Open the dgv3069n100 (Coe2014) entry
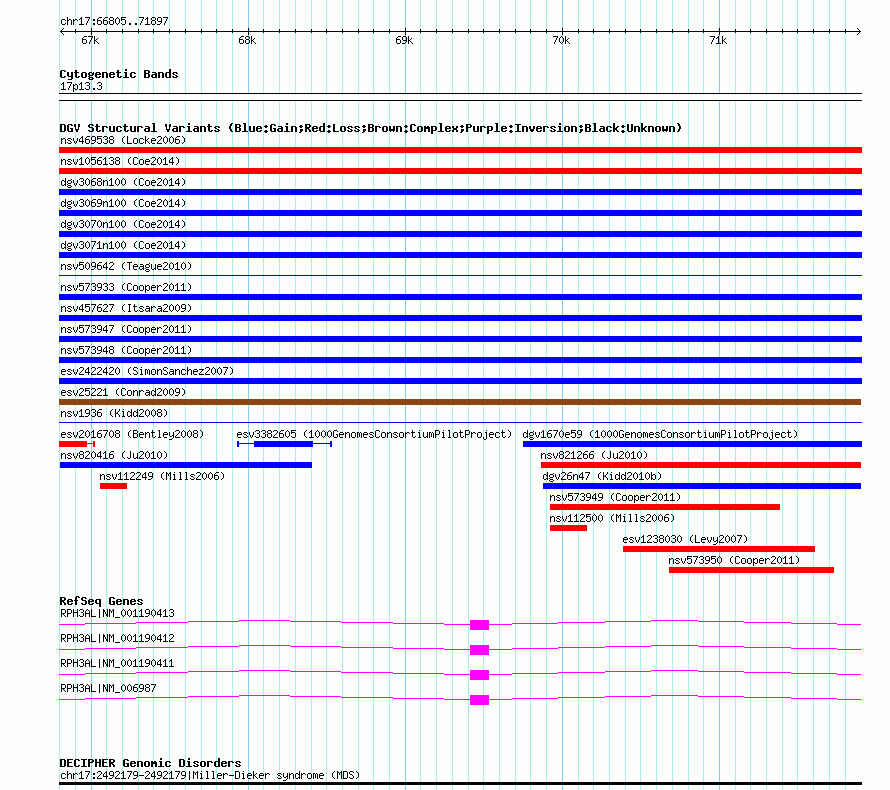Screen dimensions: 890x790 123,203
